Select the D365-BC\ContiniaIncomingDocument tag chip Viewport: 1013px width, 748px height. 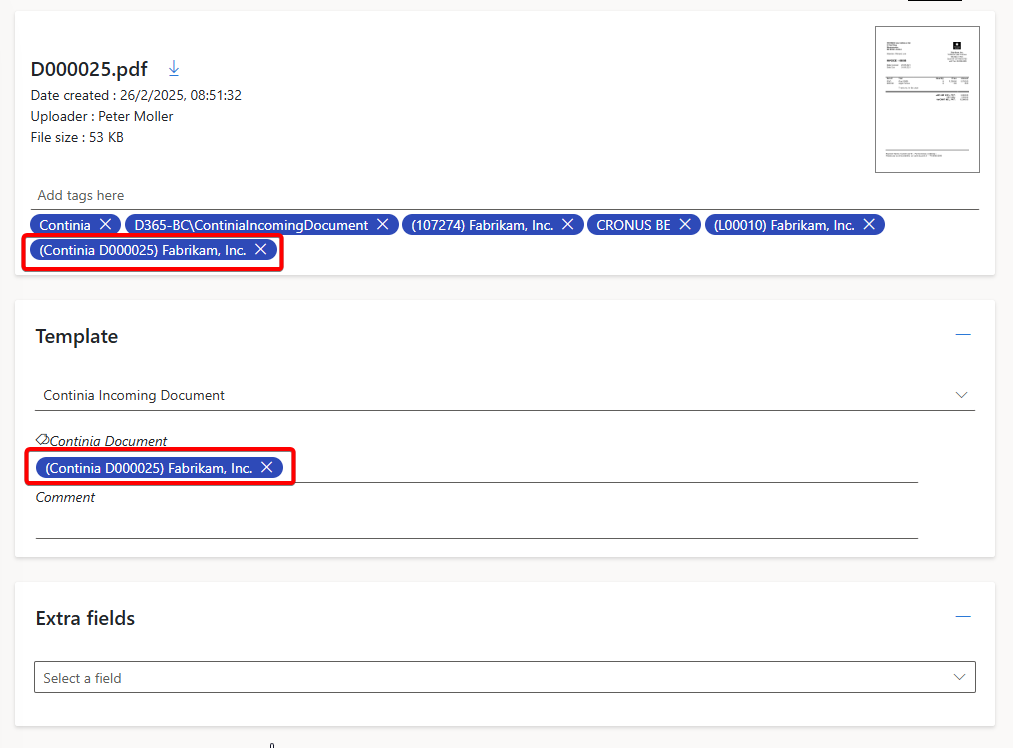tap(250, 225)
